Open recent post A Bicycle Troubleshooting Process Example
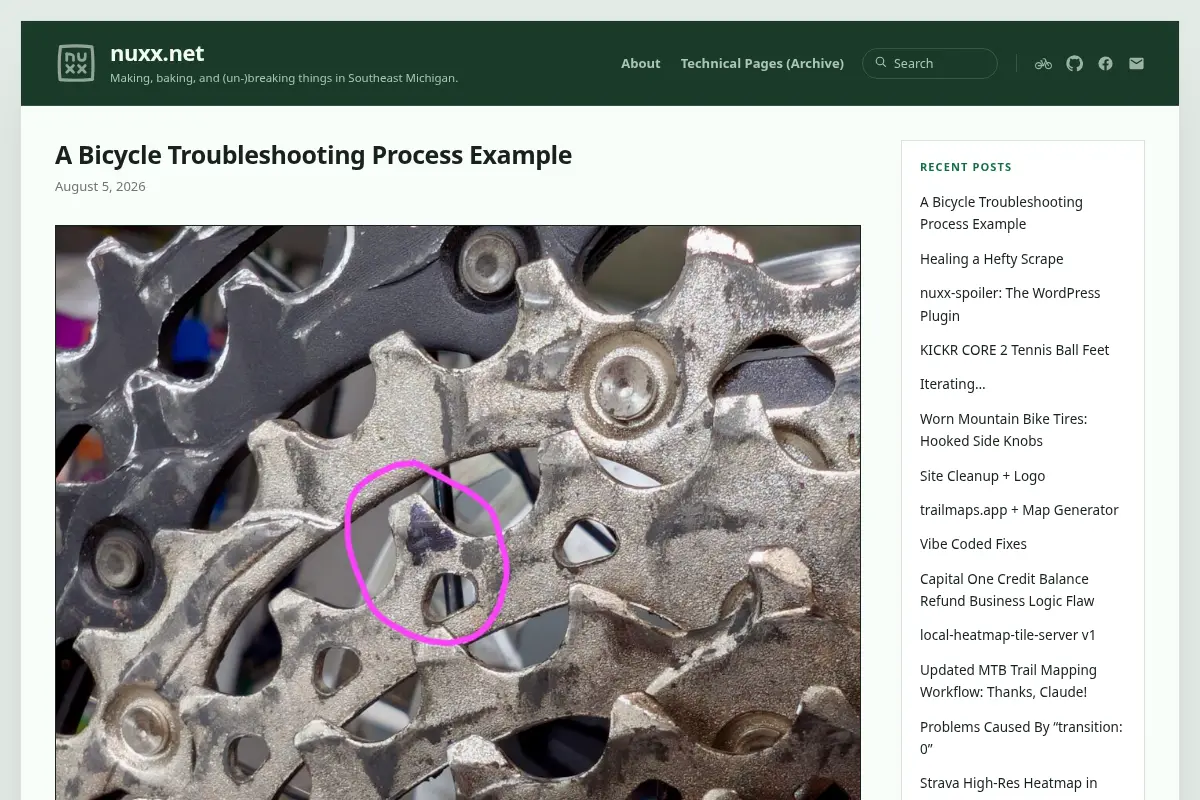This screenshot has width=1200, height=800. 1001,213
